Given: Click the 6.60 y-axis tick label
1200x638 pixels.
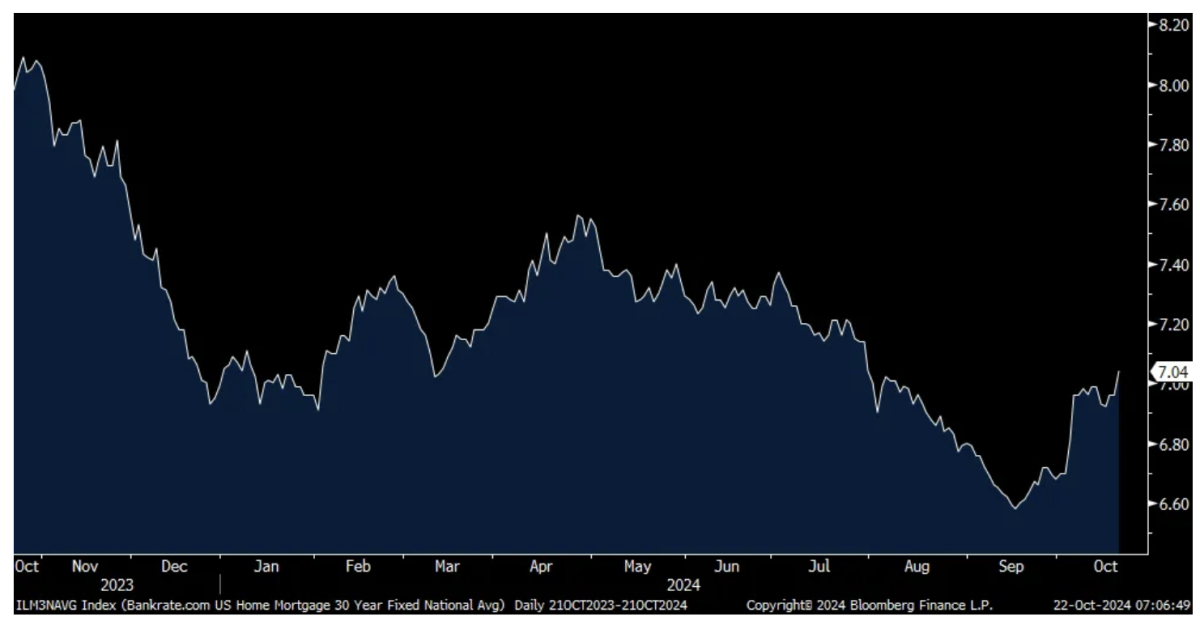Looking at the screenshot, I should [x=1172, y=504].
